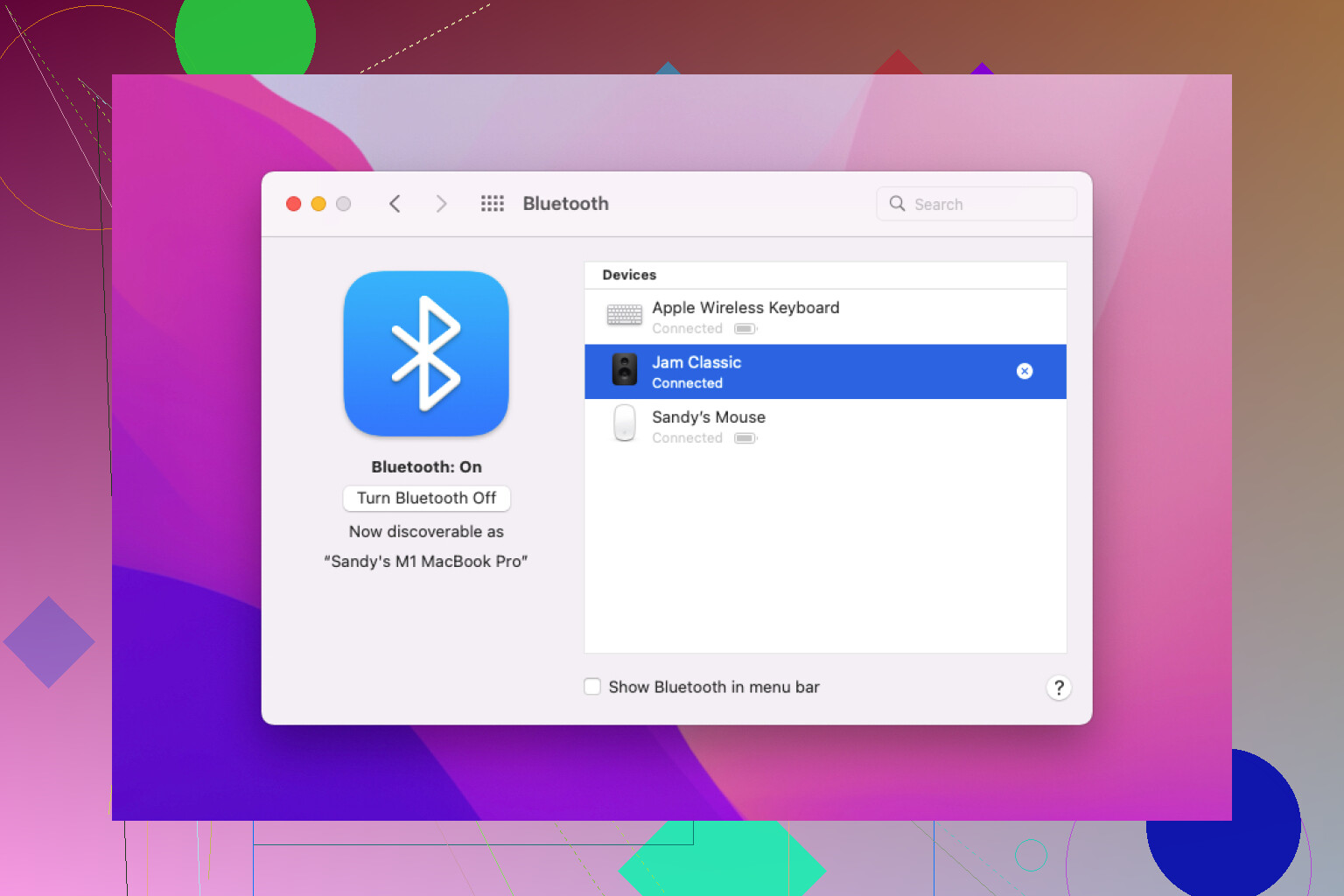Click the Jam Classic speaker icon
1344x896 pixels.
(x=625, y=370)
